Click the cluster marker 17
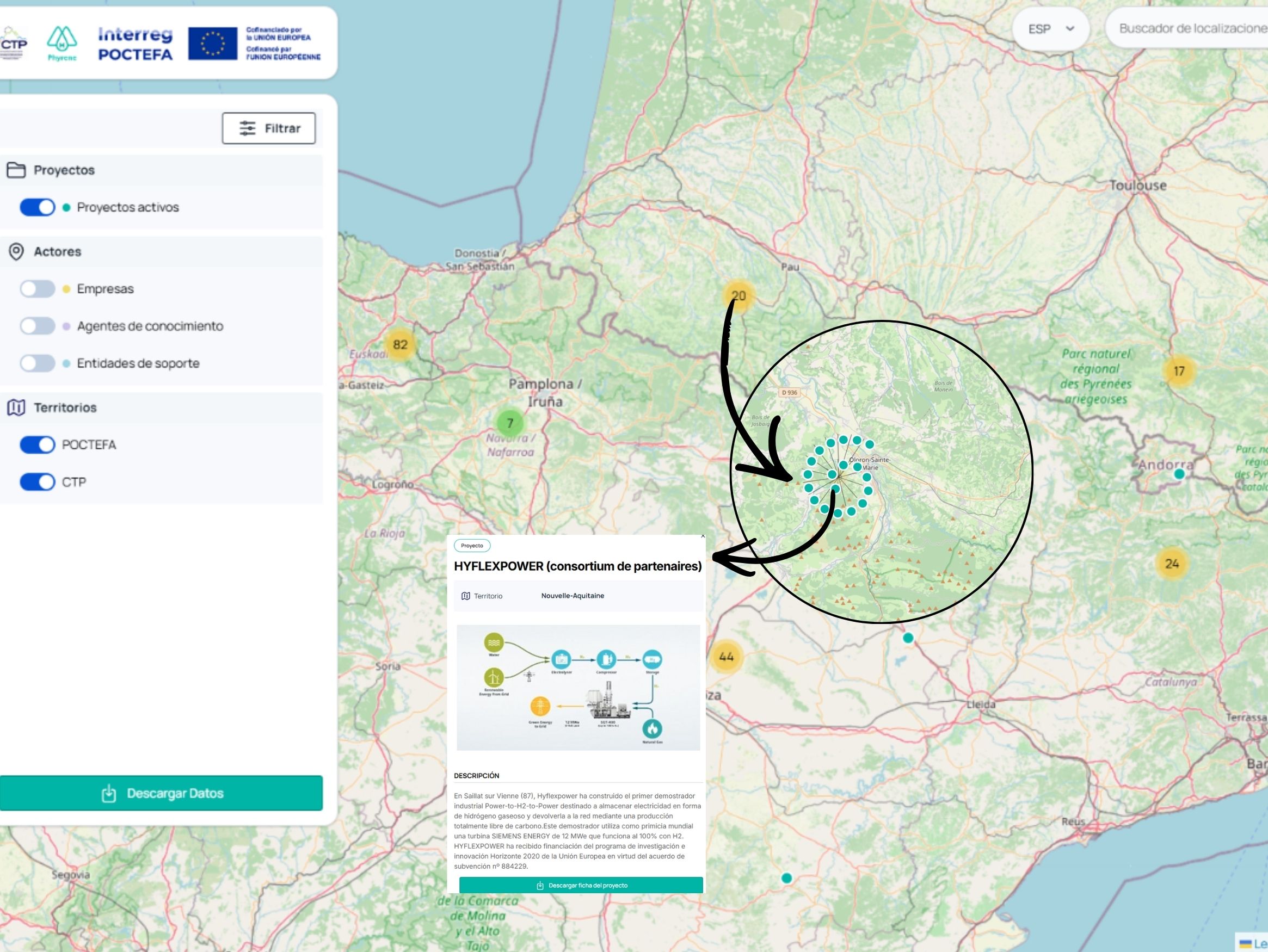 [x=1179, y=371]
